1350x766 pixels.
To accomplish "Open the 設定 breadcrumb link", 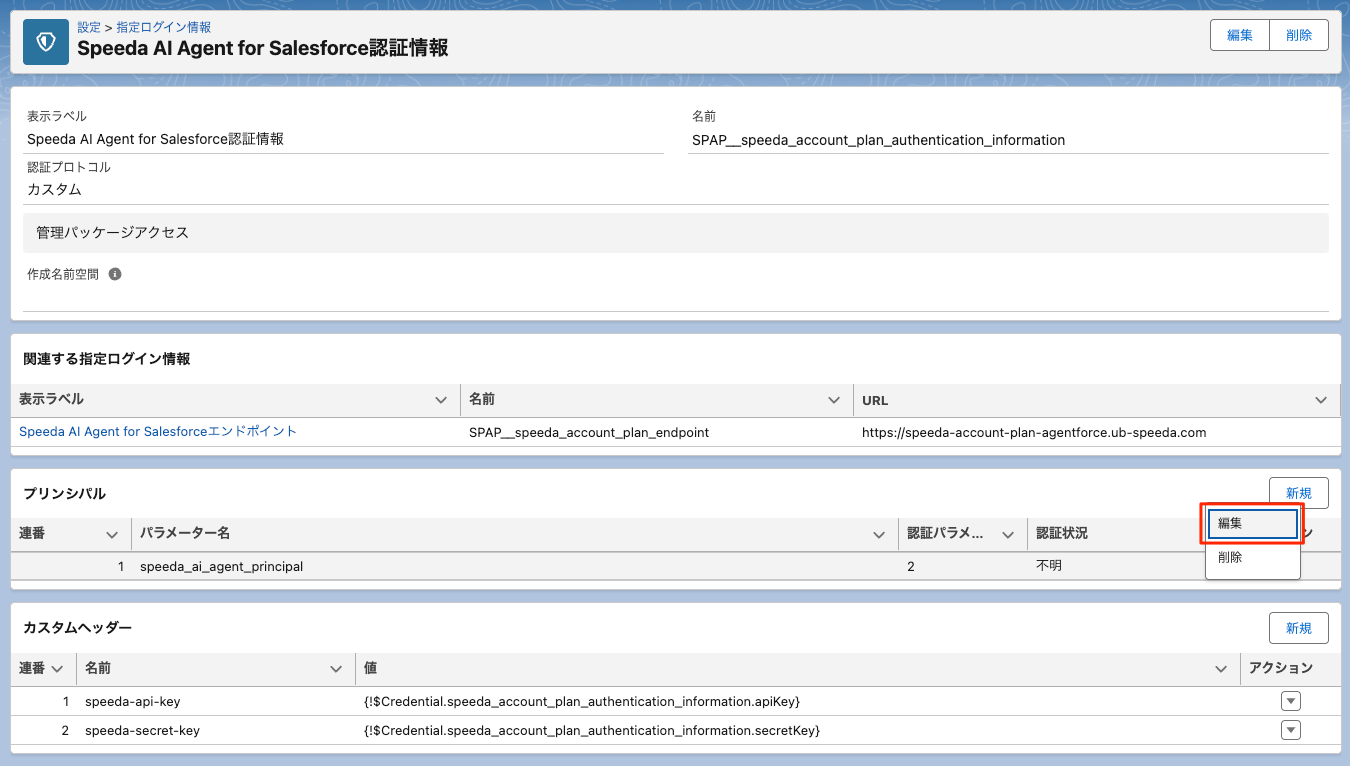I will tap(89, 28).
